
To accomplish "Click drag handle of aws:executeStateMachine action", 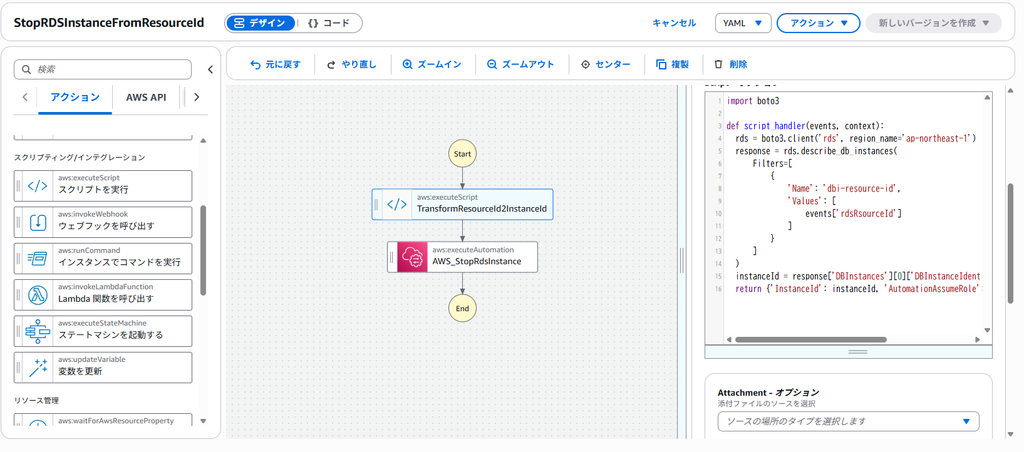I will 19,331.
